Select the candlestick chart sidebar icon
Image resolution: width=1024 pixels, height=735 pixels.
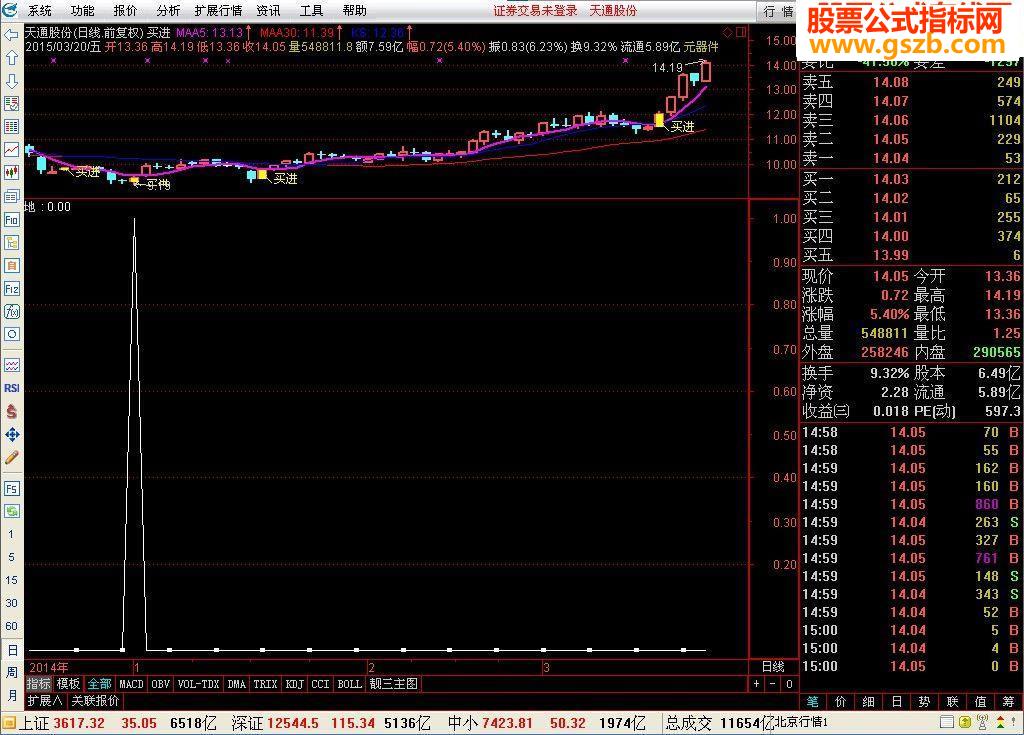11,172
